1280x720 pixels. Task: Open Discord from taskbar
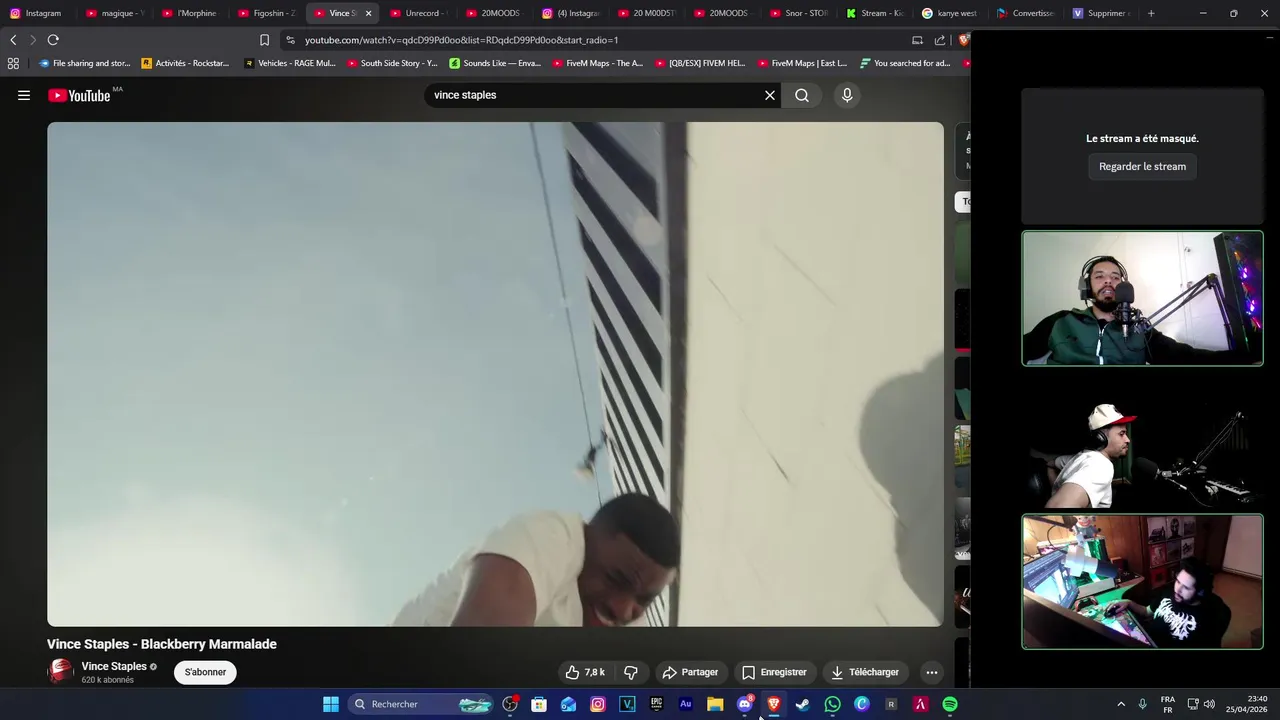click(744, 704)
